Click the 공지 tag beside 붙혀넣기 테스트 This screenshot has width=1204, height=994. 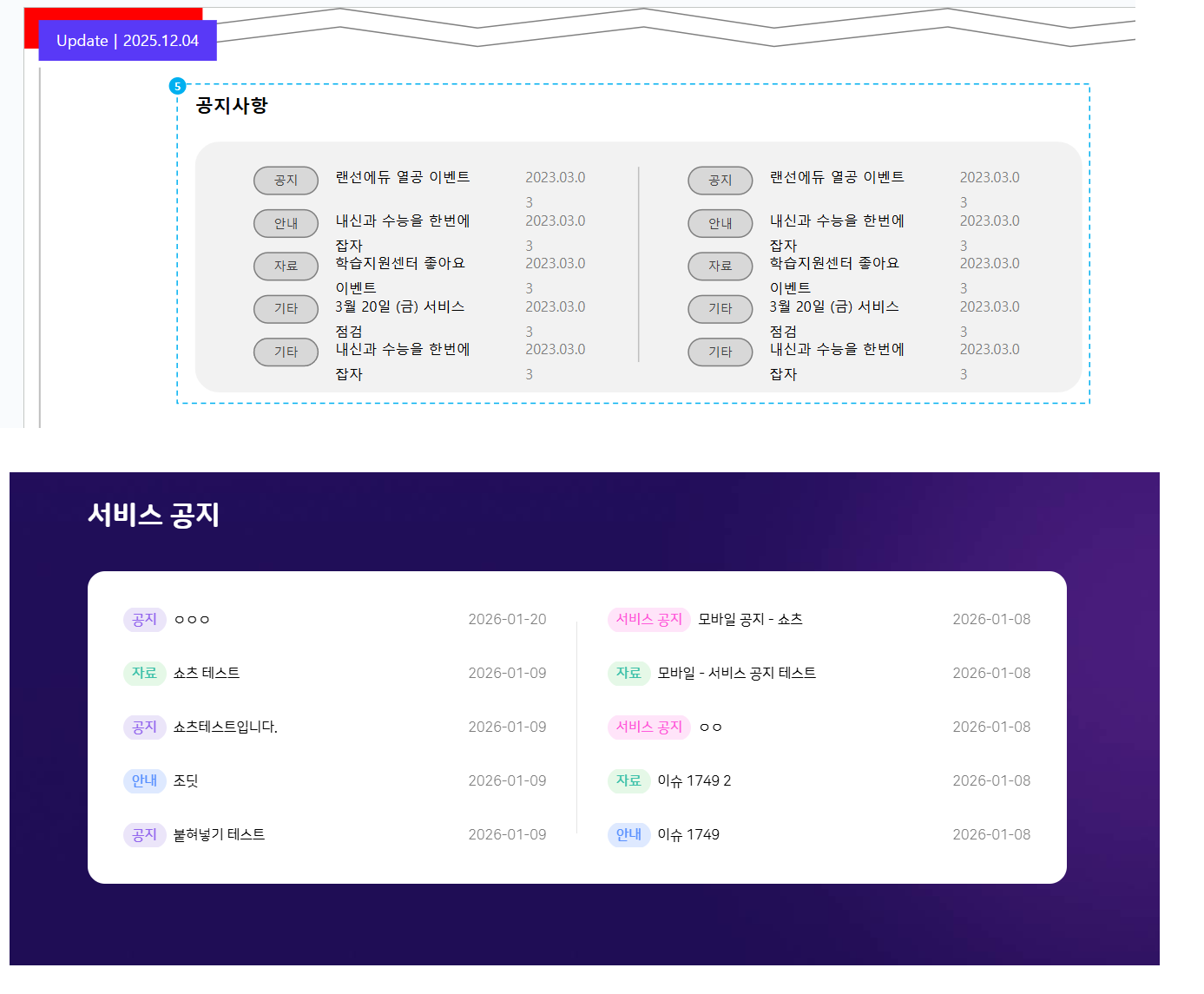pos(144,834)
